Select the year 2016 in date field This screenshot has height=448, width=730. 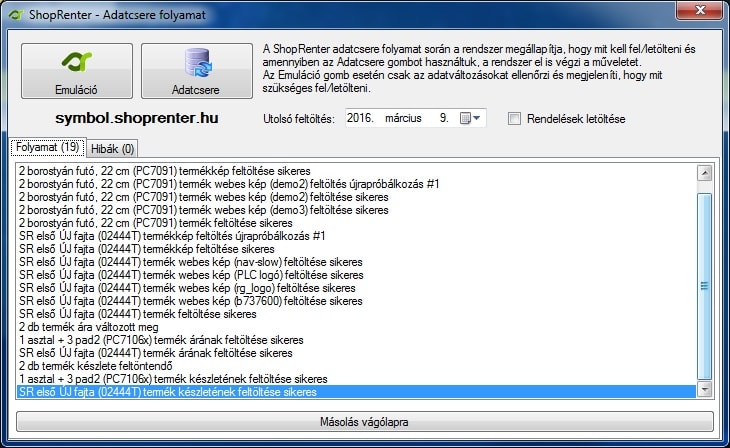coord(360,118)
